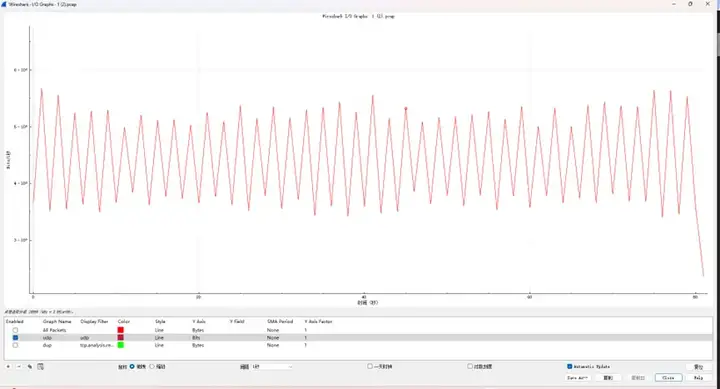
Task: Click the highlighted red data point on the graph
Action: point(405,109)
